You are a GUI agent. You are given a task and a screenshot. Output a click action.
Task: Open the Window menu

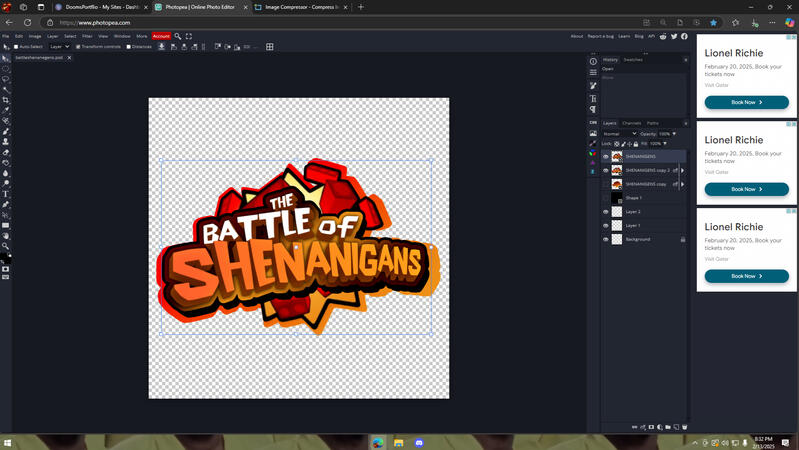(x=122, y=36)
